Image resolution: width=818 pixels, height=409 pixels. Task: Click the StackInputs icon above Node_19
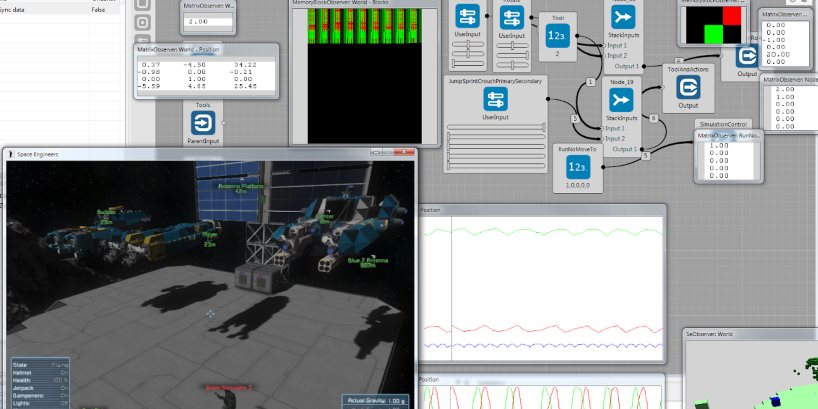pos(623,17)
